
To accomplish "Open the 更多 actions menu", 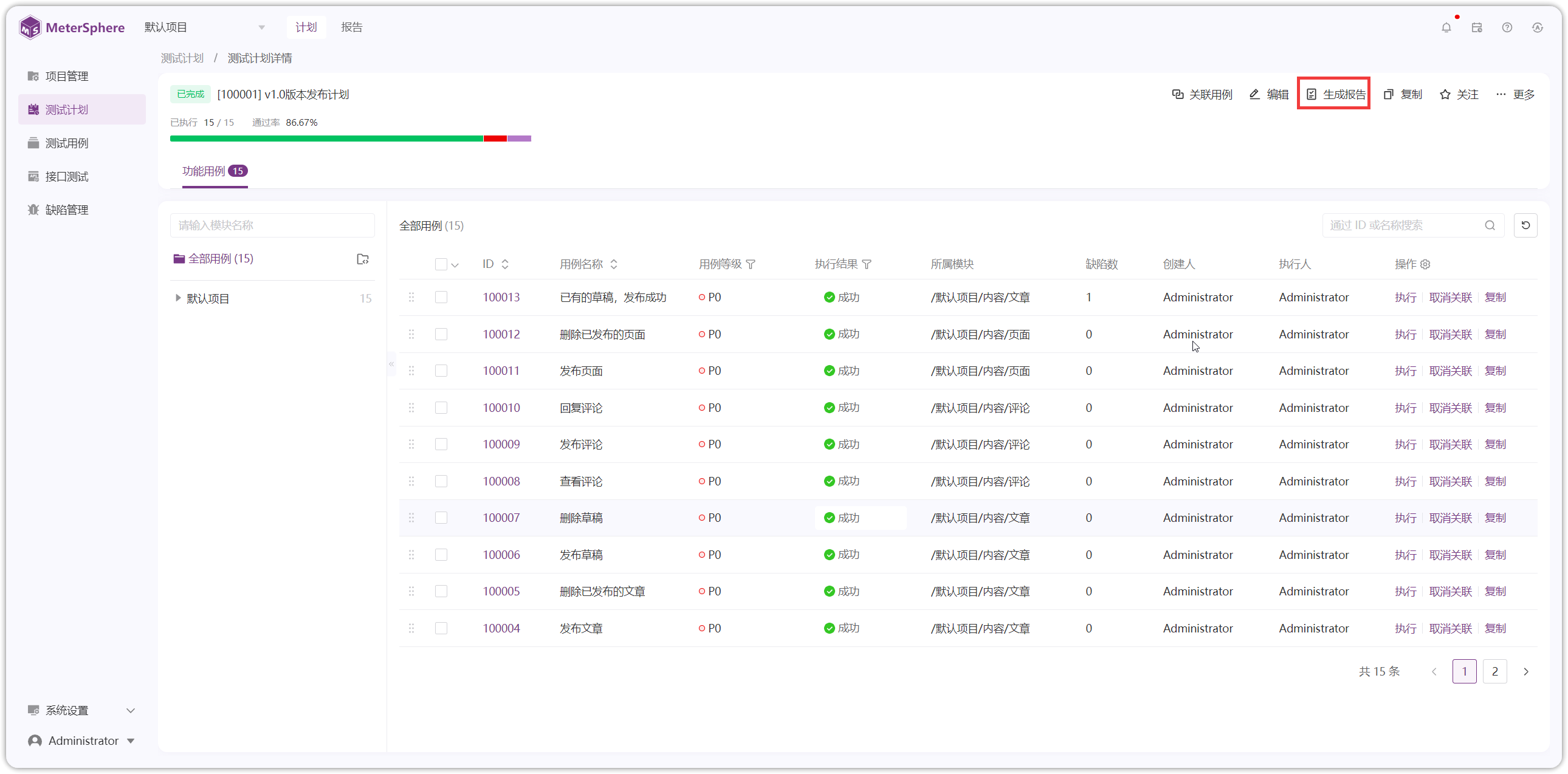I will 1516,94.
